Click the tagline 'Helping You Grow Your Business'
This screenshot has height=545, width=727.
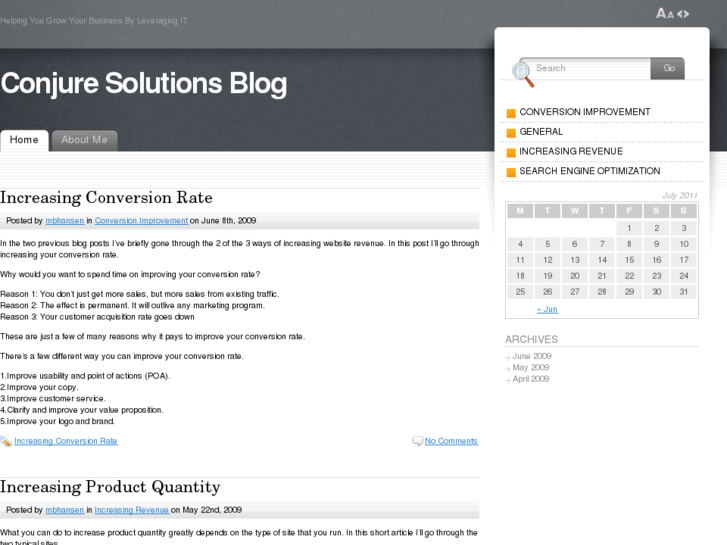pyautogui.click(x=94, y=21)
